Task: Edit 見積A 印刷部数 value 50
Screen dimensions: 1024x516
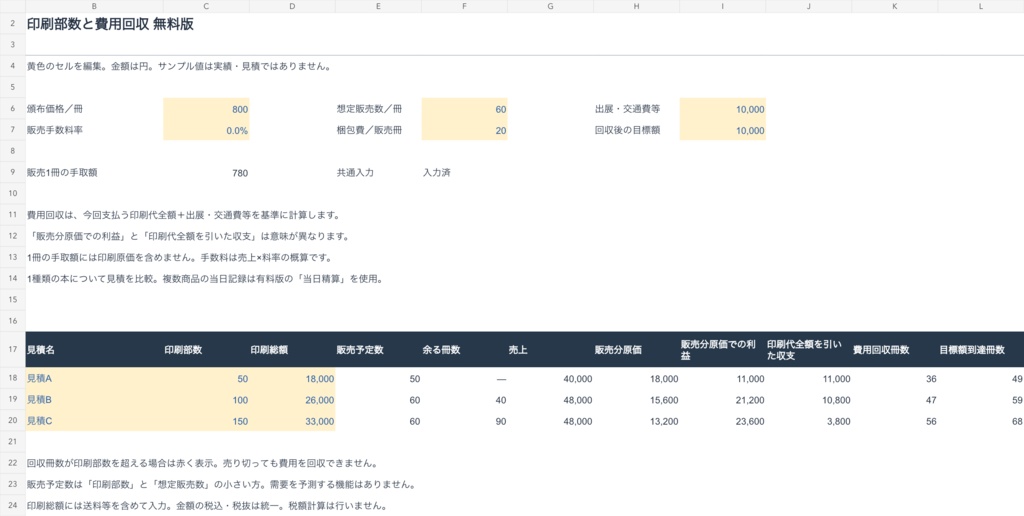Action: click(x=206, y=378)
